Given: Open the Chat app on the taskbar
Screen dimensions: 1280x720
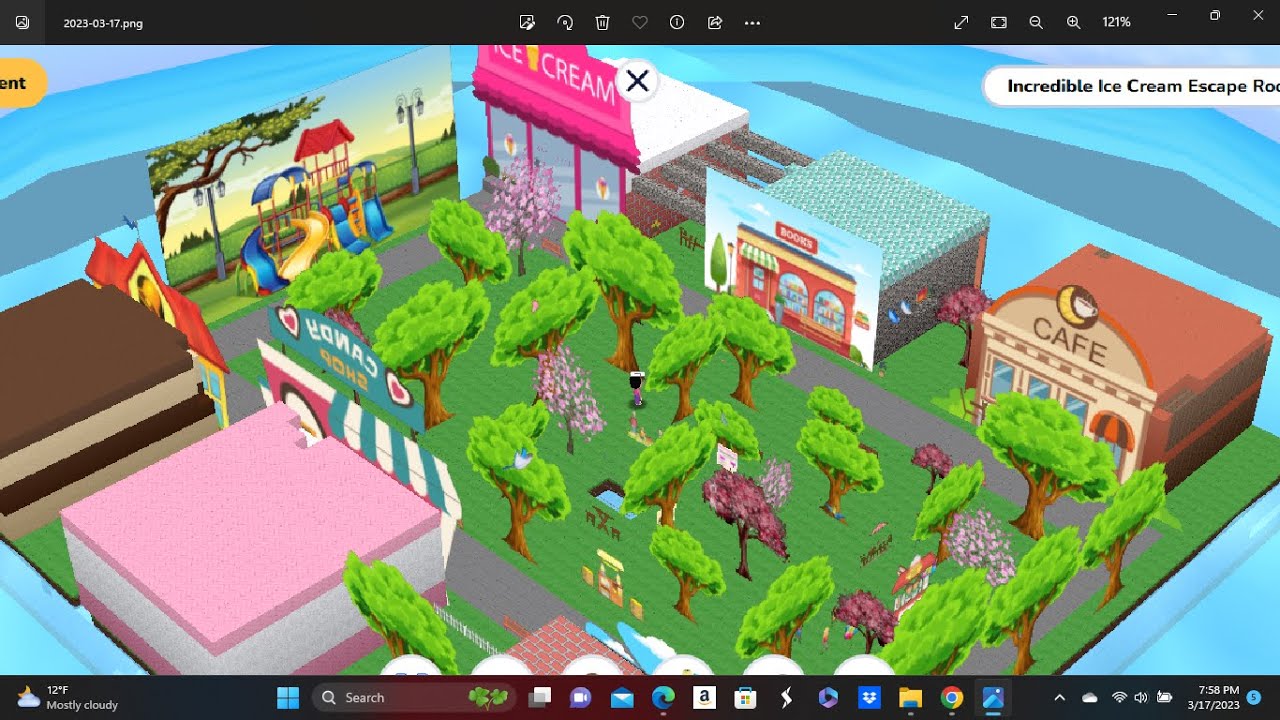Looking at the screenshot, I should (x=580, y=697).
